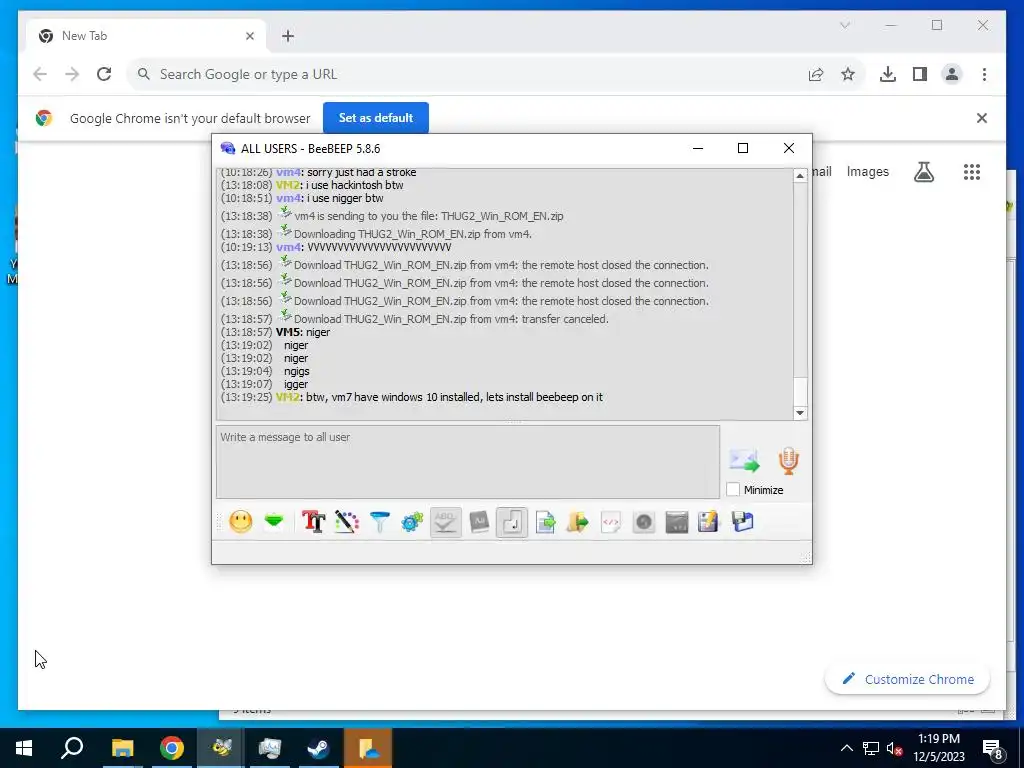Viewport: 1024px width, 768px height.
Task: Toggle Chrome side panel icon
Action: [920, 74]
